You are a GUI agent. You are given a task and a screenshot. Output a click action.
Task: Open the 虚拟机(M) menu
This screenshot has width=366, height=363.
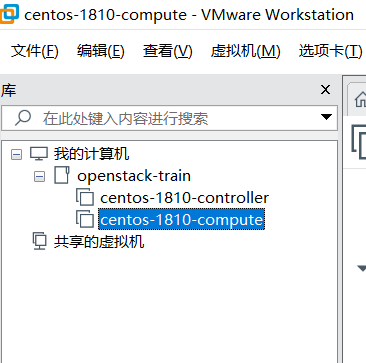pyautogui.click(x=245, y=51)
